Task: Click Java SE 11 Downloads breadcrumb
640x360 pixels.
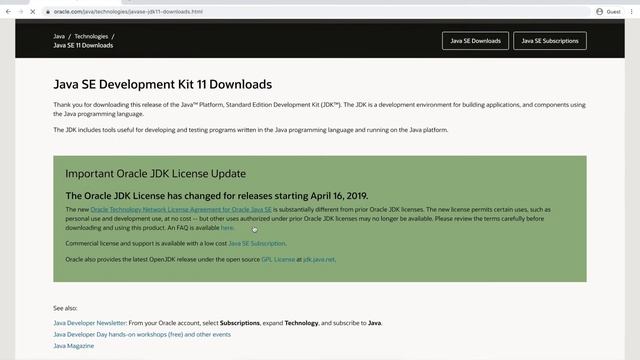Action: pyautogui.click(x=83, y=45)
